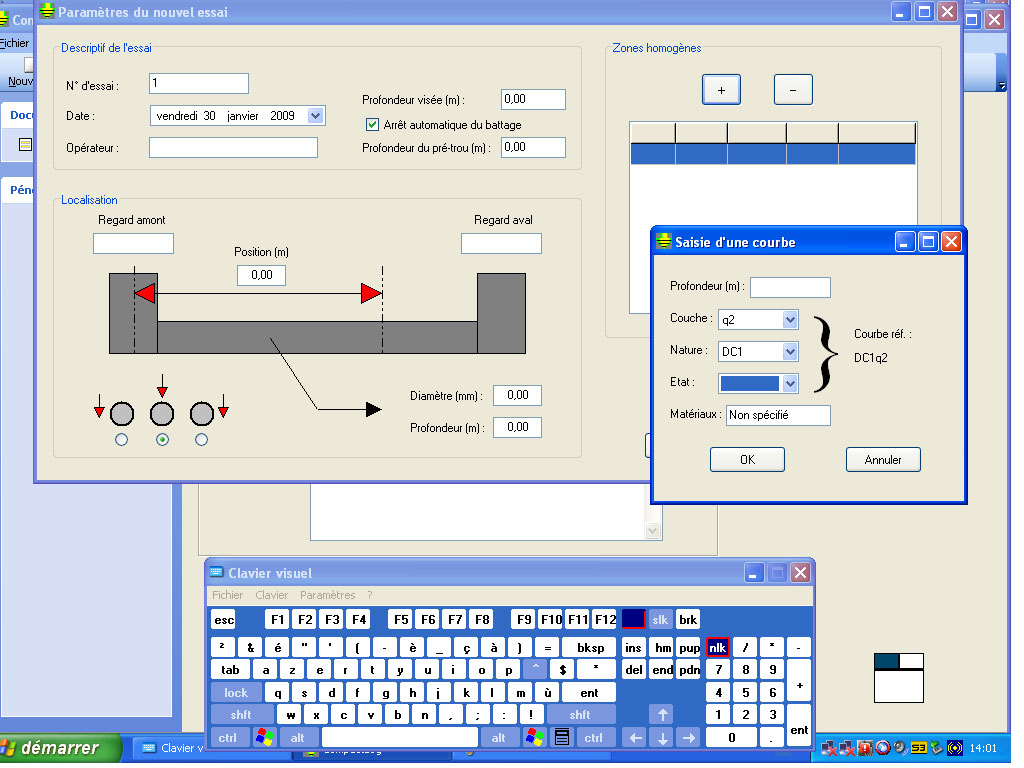Viewport: 1024px width, 768px height.
Task: Toggle the caps lock key on the visual keyboard
Action: 236,692
